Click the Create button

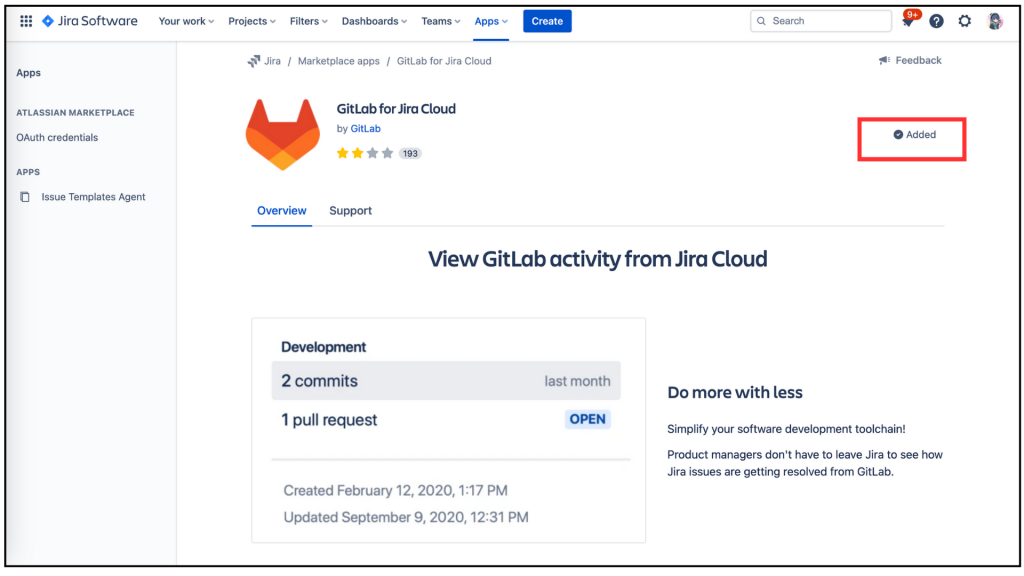click(x=547, y=21)
